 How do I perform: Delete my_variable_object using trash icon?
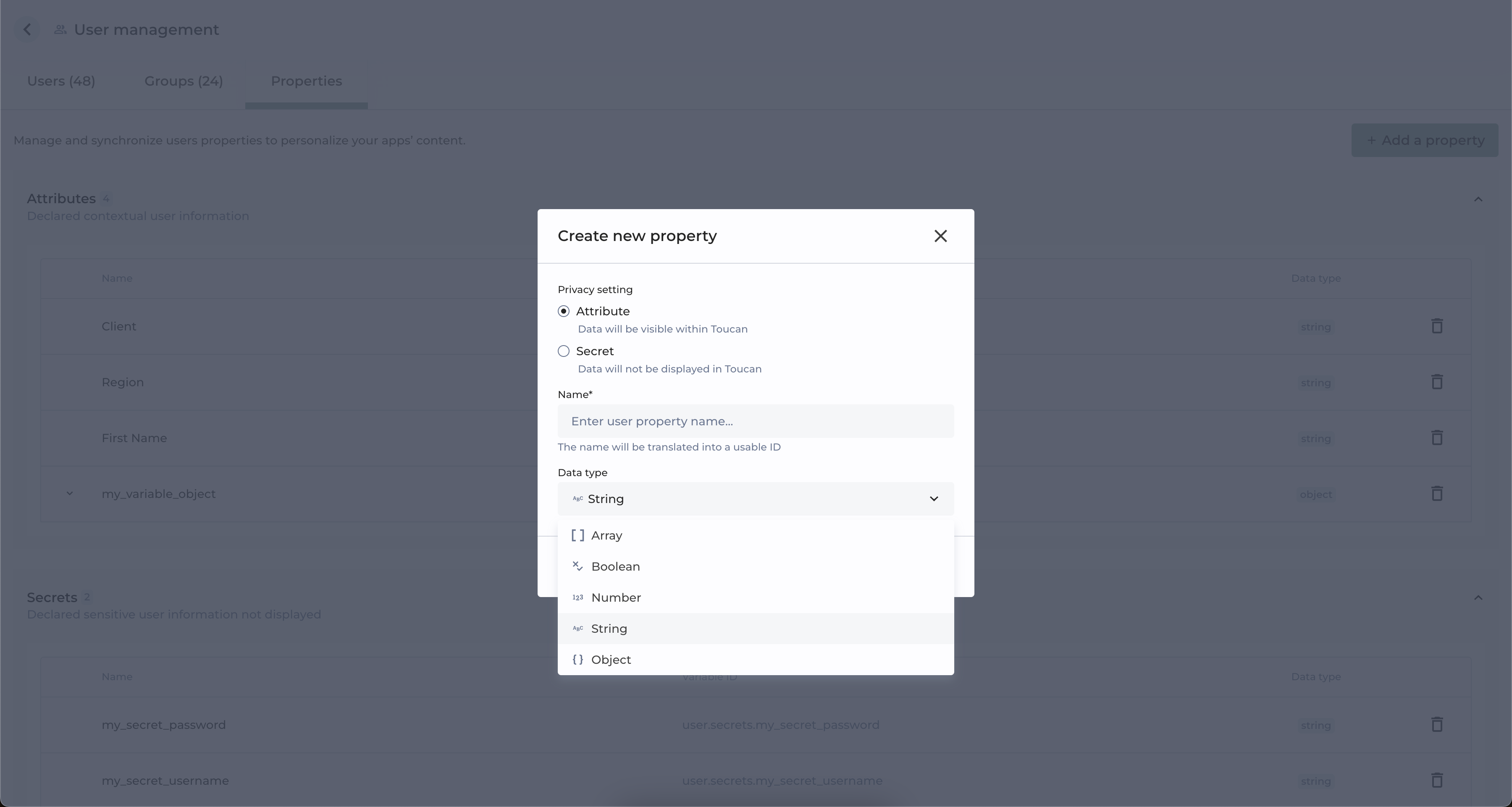pyautogui.click(x=1436, y=494)
